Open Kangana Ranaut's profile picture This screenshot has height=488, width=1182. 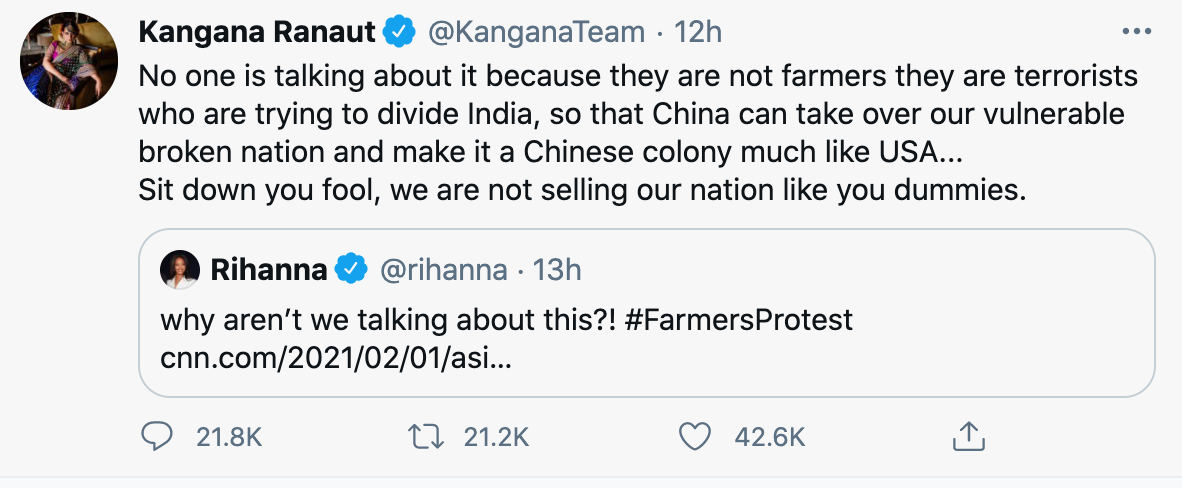(x=65, y=63)
